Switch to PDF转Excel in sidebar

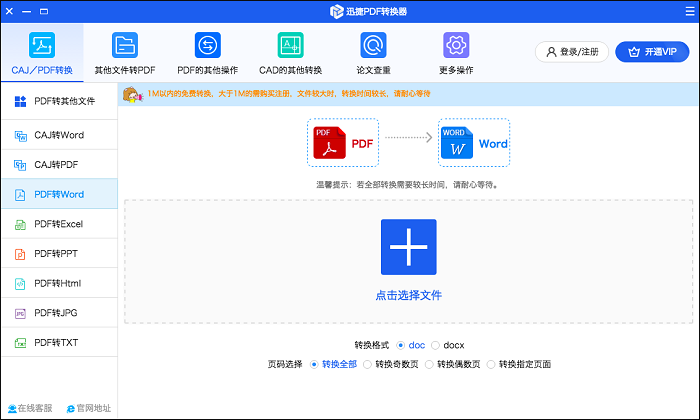coord(58,224)
